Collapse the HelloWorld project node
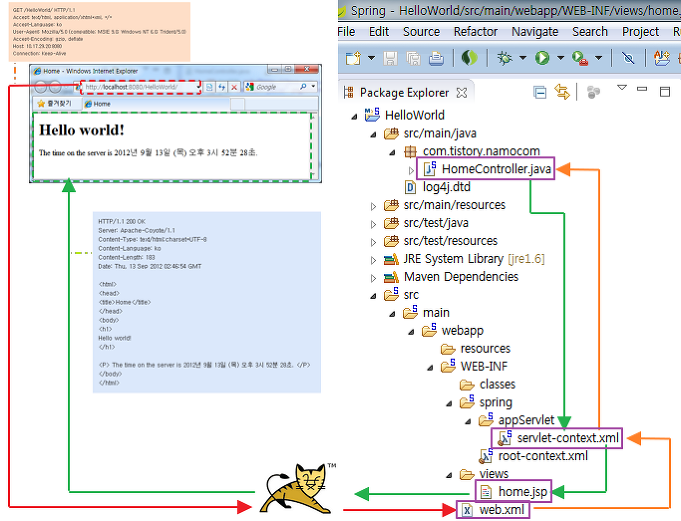This screenshot has height=521, width=681. [354, 116]
